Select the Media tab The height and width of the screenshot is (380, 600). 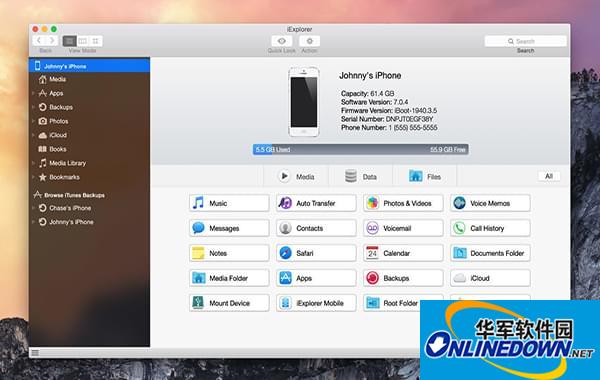pyautogui.click(x=296, y=176)
